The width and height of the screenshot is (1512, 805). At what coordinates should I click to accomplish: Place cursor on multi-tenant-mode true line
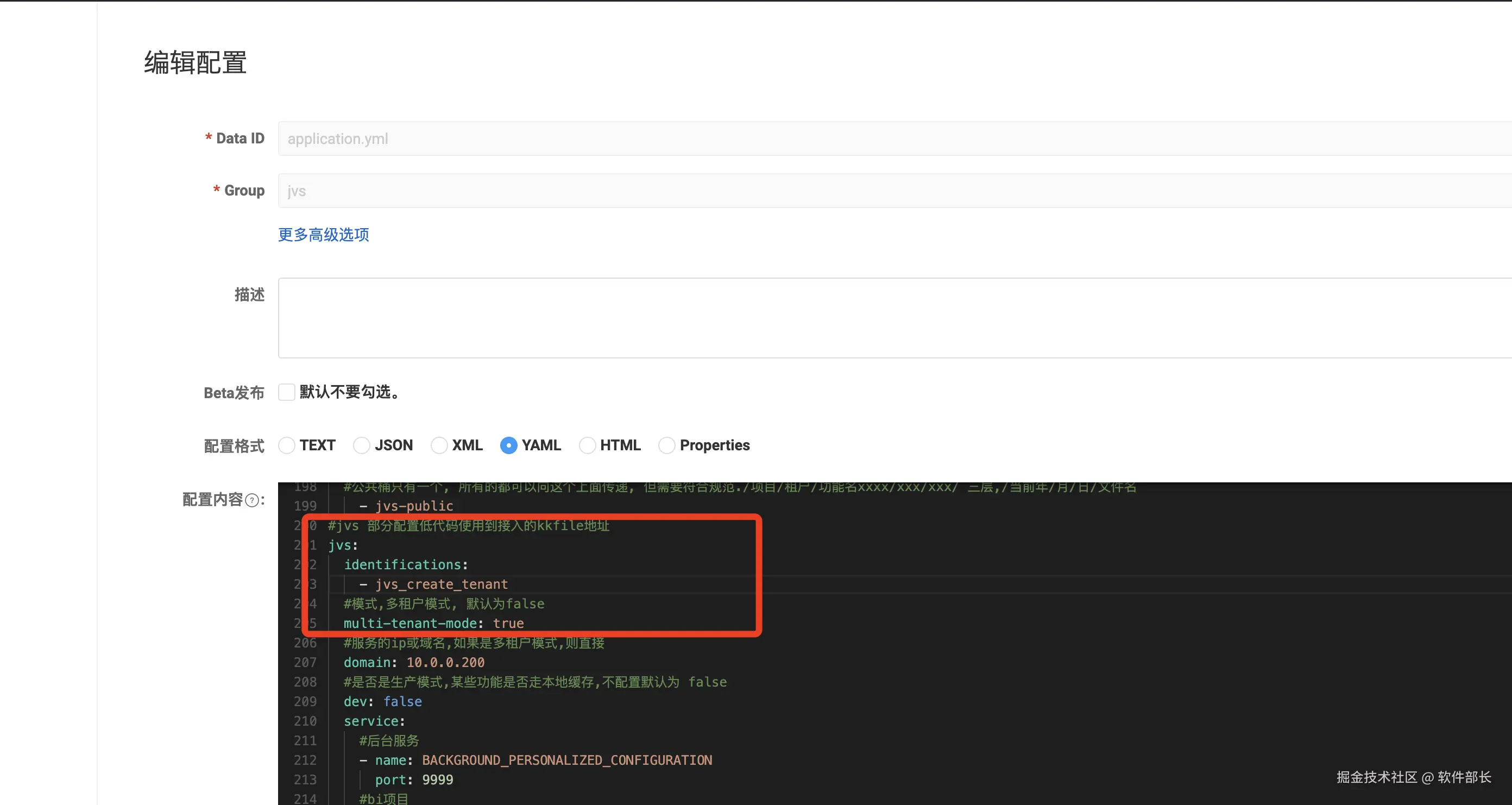point(433,624)
